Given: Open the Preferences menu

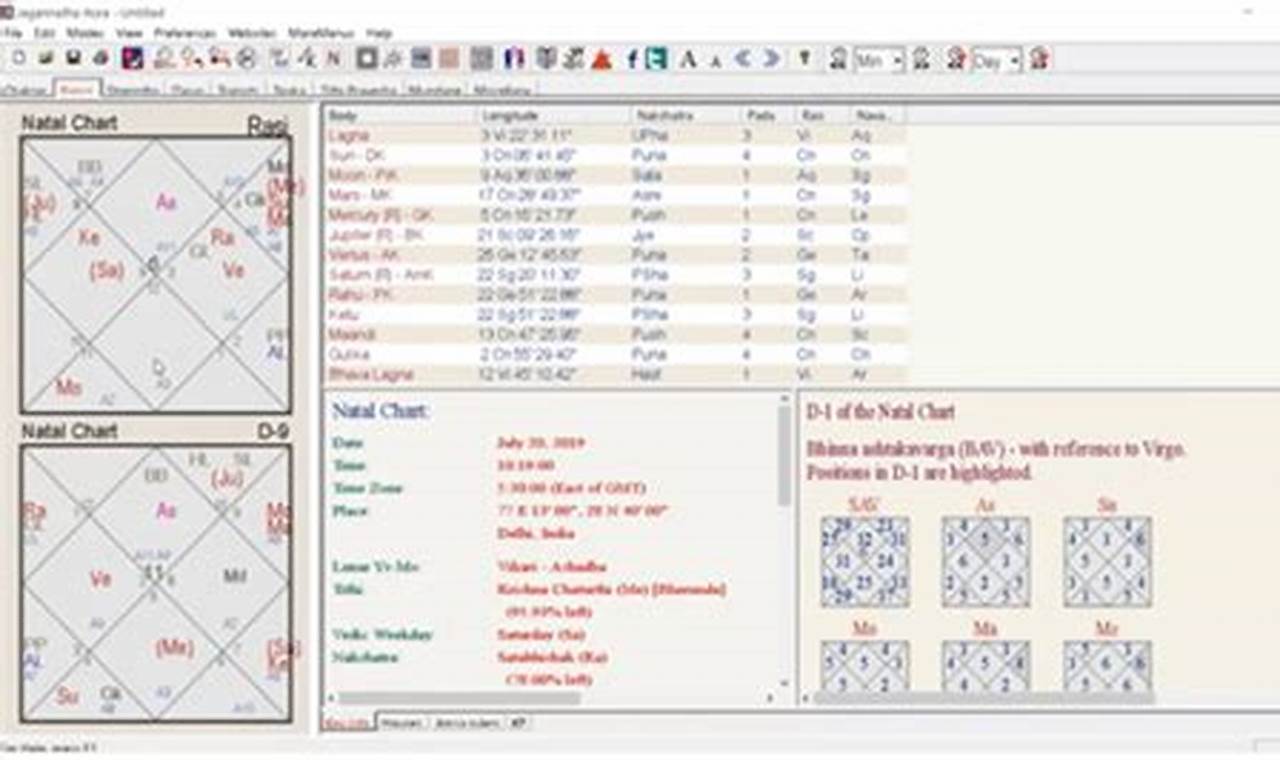Looking at the screenshot, I should [x=183, y=32].
